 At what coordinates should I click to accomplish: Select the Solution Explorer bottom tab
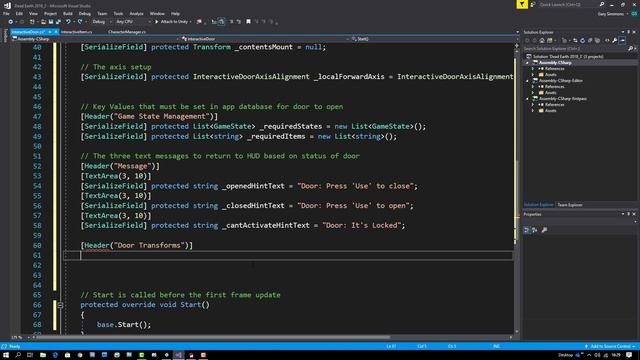click(539, 205)
